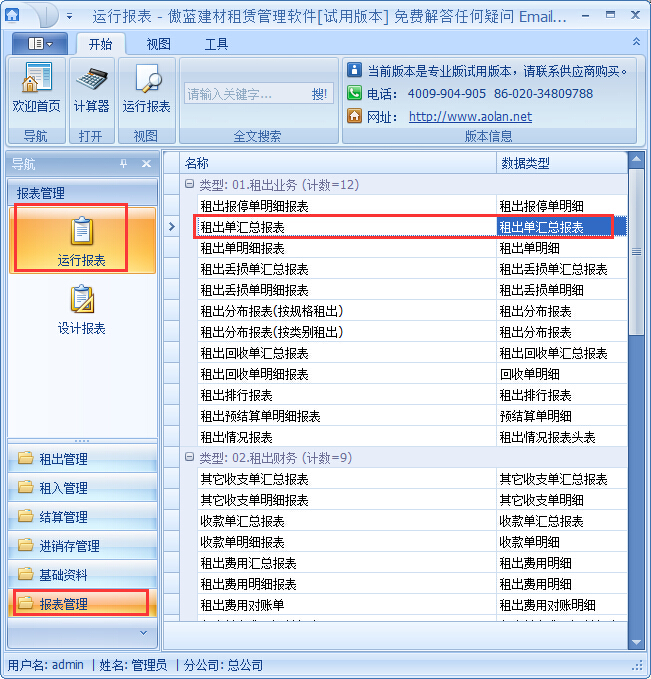The width and height of the screenshot is (651, 679).
Task: Open 设计报表 in the navigation panel
Action: (82, 308)
